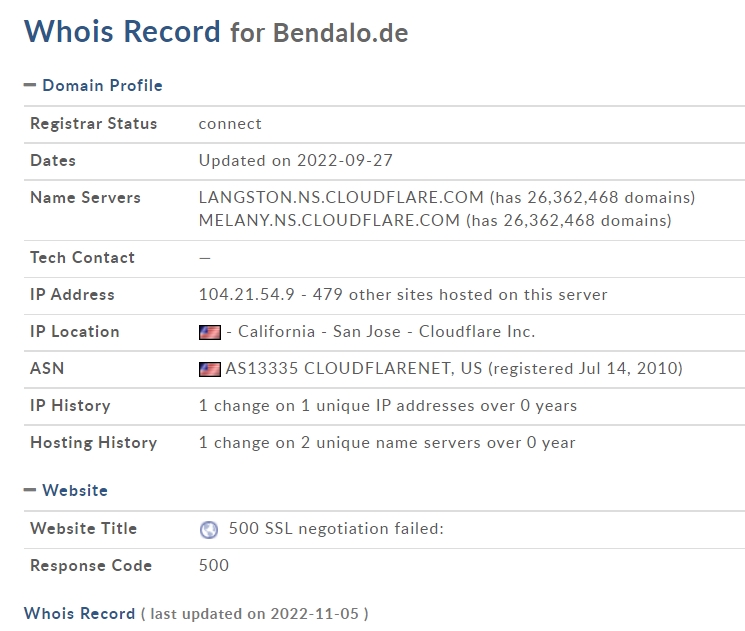Click AS13335 CLOUDFLARENET ASN text
745x631 pixels.
pos(353,369)
